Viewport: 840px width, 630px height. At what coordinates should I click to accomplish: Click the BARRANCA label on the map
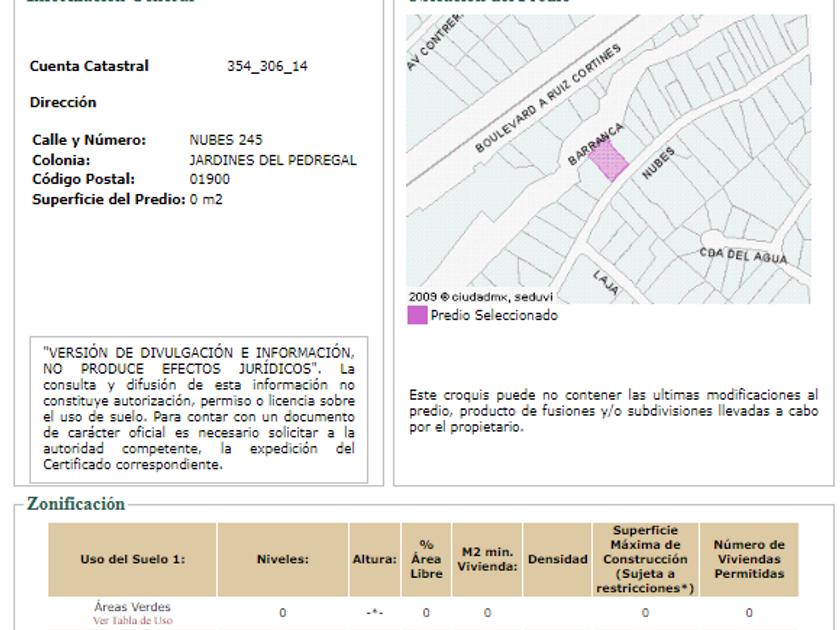(596, 144)
